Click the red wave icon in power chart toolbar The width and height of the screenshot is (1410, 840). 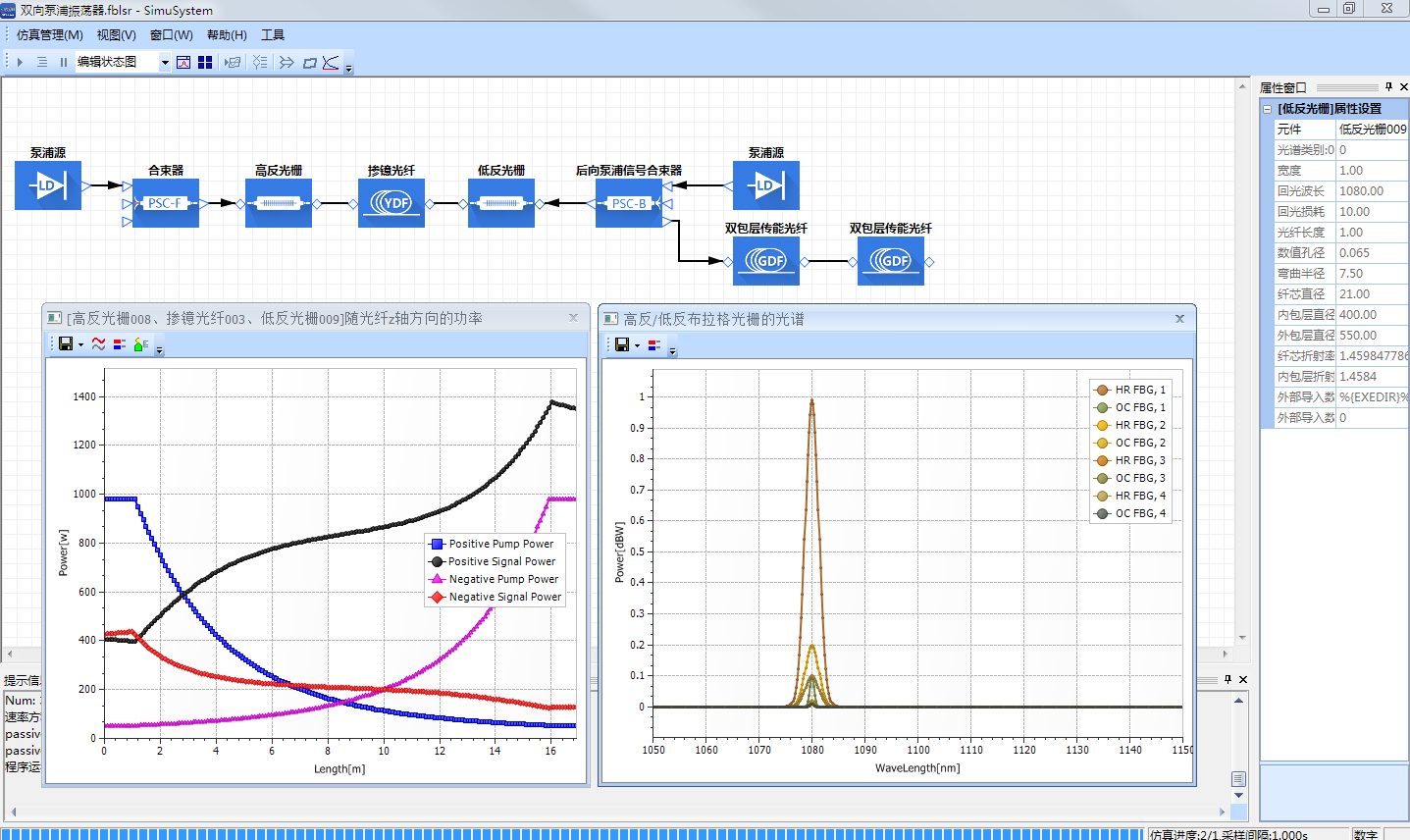[98, 344]
